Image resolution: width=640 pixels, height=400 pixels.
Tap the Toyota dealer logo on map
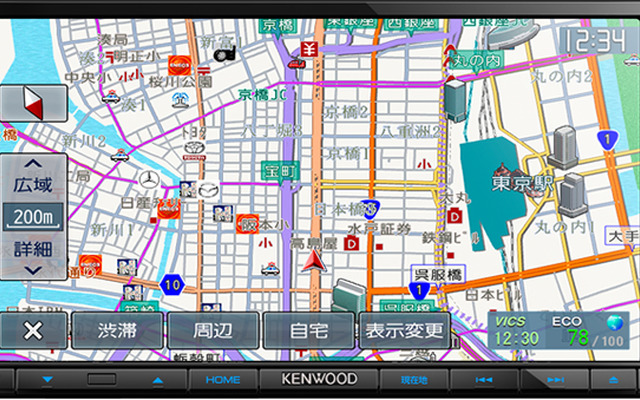point(194,151)
